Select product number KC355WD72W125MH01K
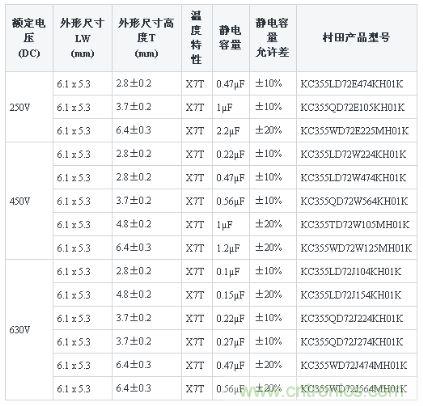Screen dimensions: 423x406 point(356,248)
